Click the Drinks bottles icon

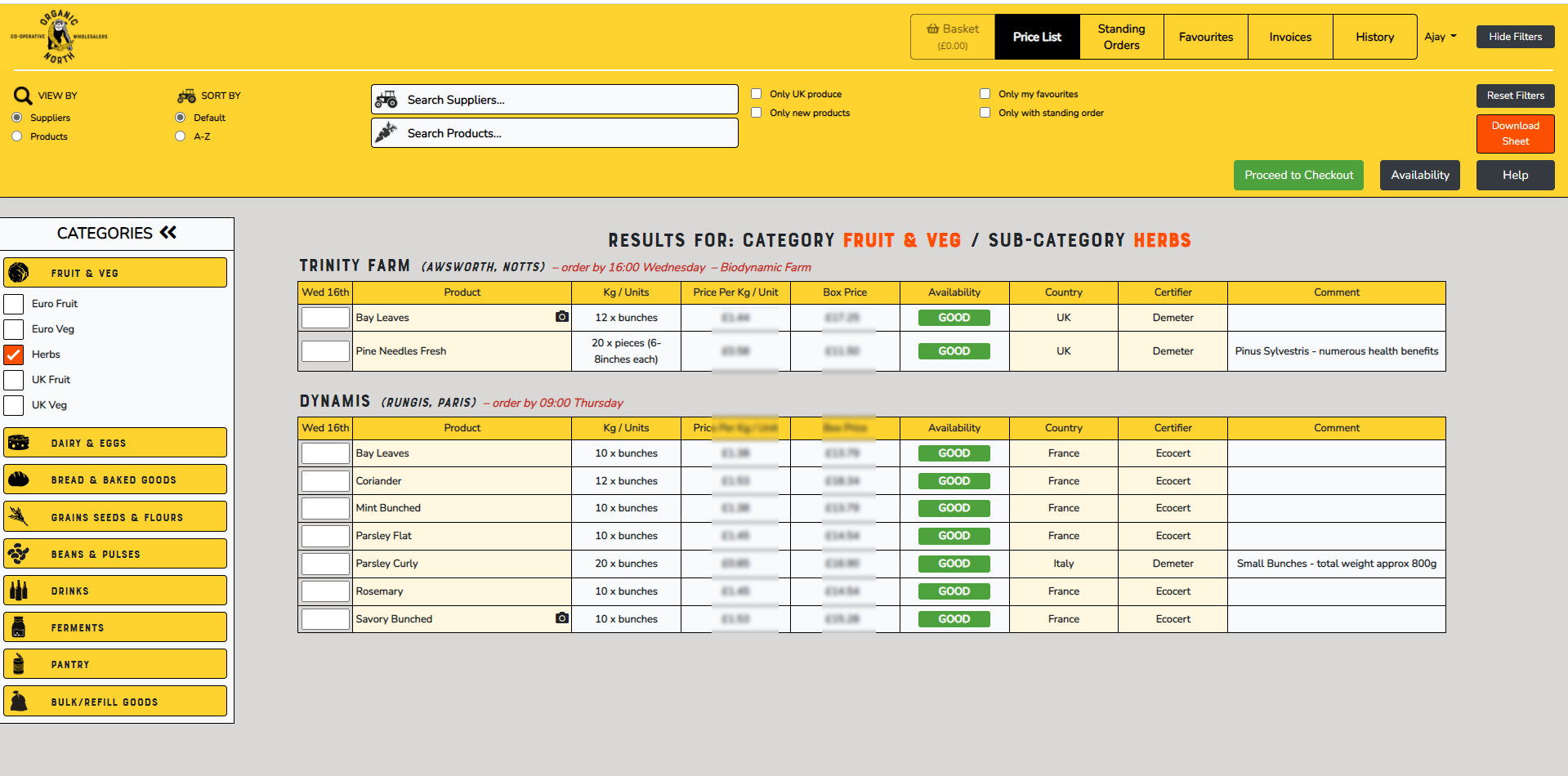click(x=19, y=591)
